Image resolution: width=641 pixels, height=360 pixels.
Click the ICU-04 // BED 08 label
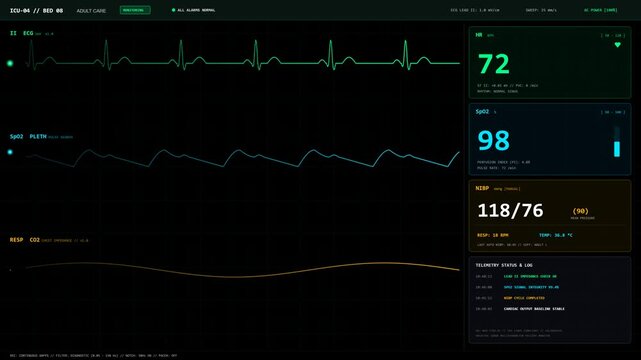[x=36, y=11]
